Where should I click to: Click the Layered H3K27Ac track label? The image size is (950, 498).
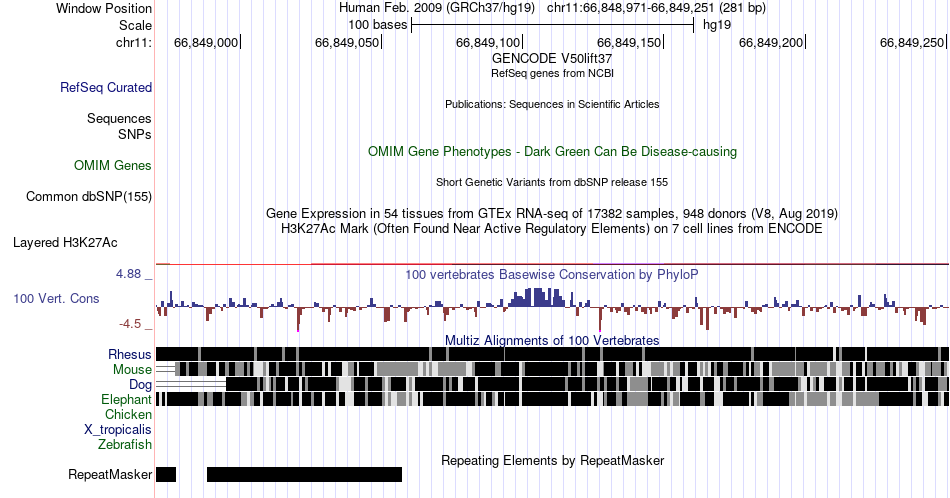tap(65, 242)
